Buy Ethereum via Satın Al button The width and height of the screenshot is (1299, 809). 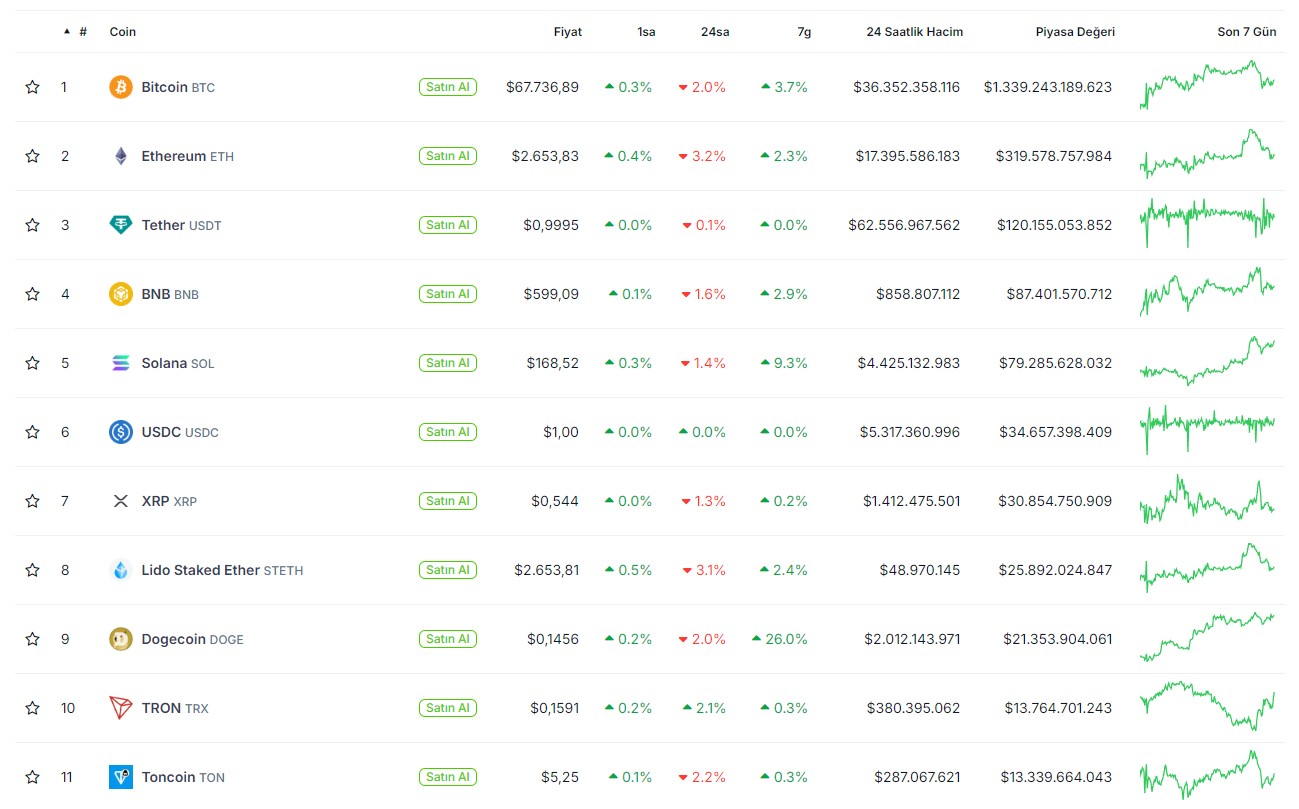(448, 156)
